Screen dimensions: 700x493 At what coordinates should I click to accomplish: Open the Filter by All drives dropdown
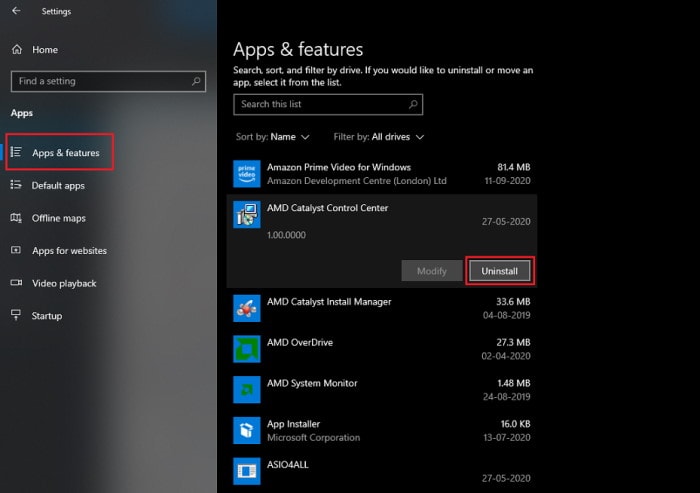379,137
